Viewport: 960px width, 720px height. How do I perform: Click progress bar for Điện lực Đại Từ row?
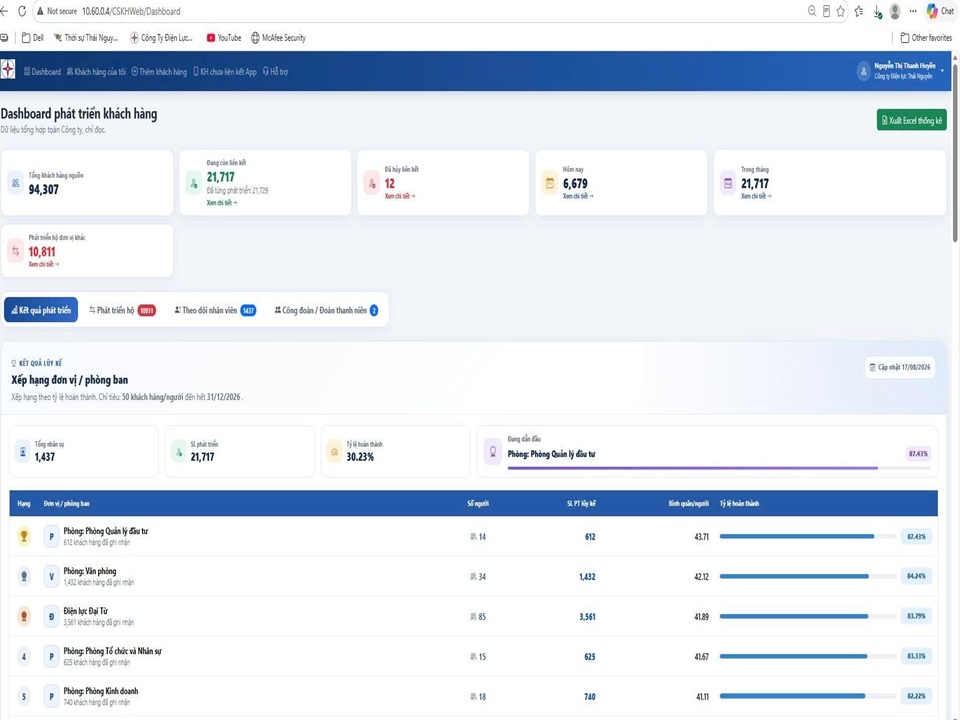click(x=807, y=616)
